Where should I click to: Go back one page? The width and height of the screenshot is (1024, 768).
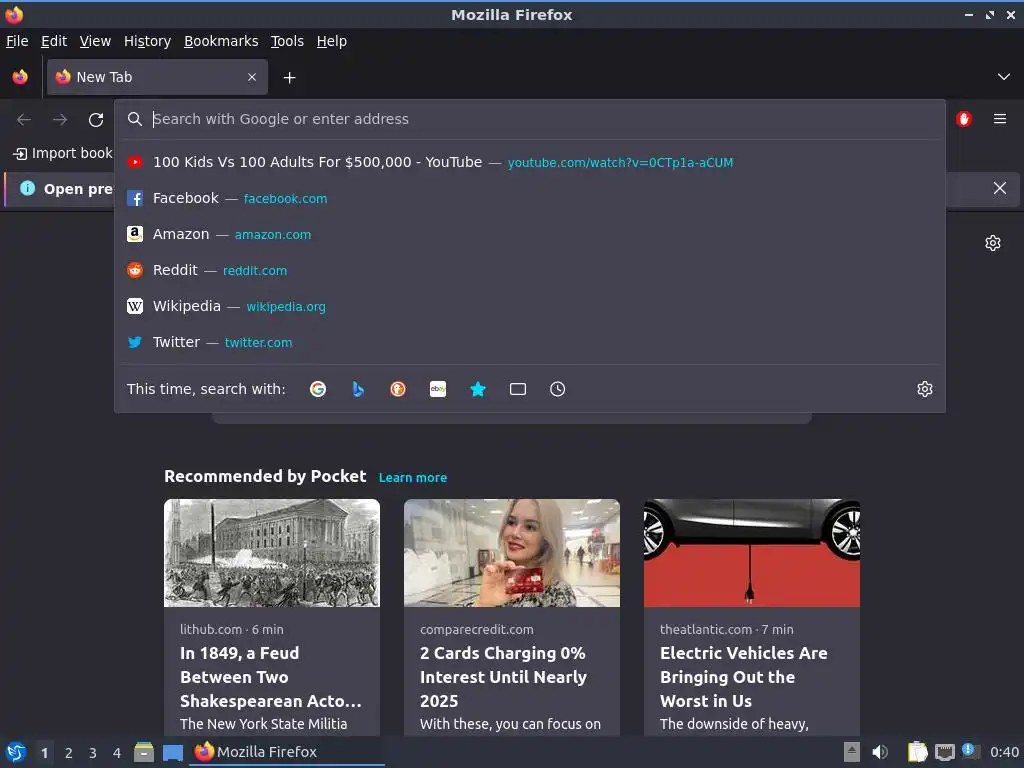pos(24,120)
